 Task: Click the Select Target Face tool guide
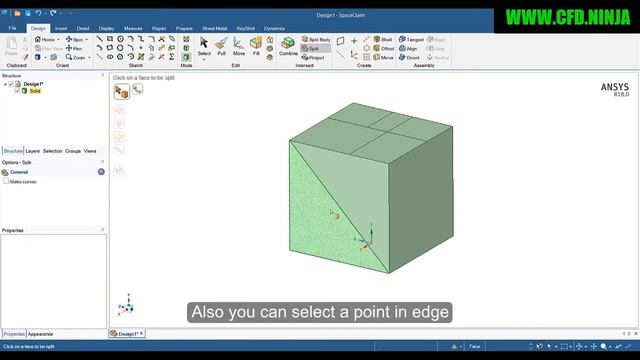click(122, 91)
